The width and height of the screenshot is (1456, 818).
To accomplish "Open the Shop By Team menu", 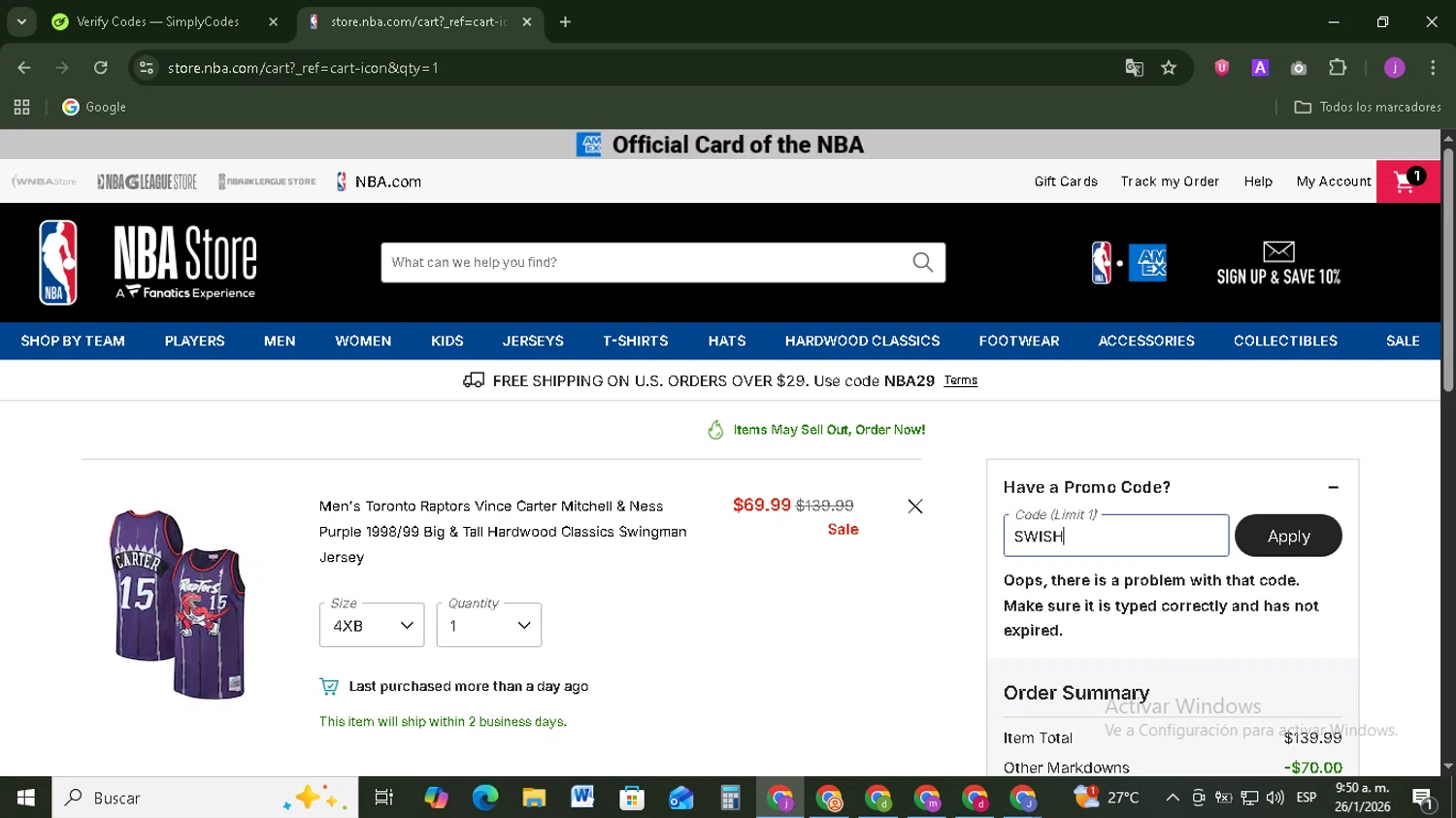I will pyautogui.click(x=73, y=342).
